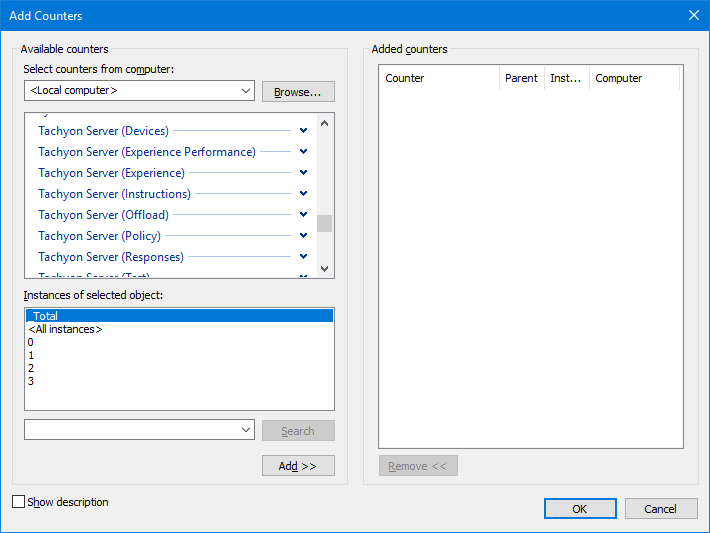Image resolution: width=710 pixels, height=533 pixels.
Task: Click the Browse button
Action: click(298, 92)
